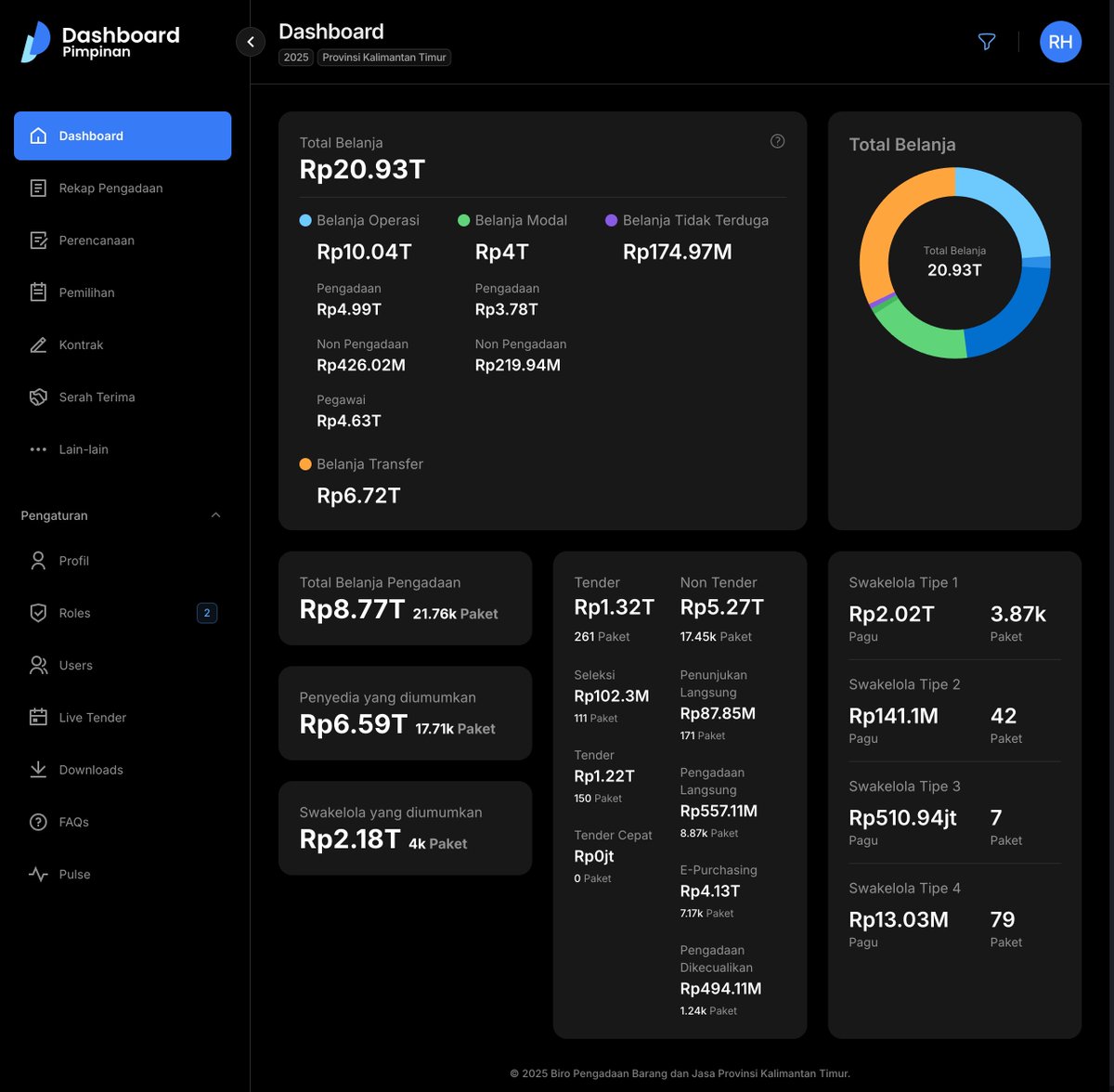Click the help icon on Total Belanja card

coord(778,141)
